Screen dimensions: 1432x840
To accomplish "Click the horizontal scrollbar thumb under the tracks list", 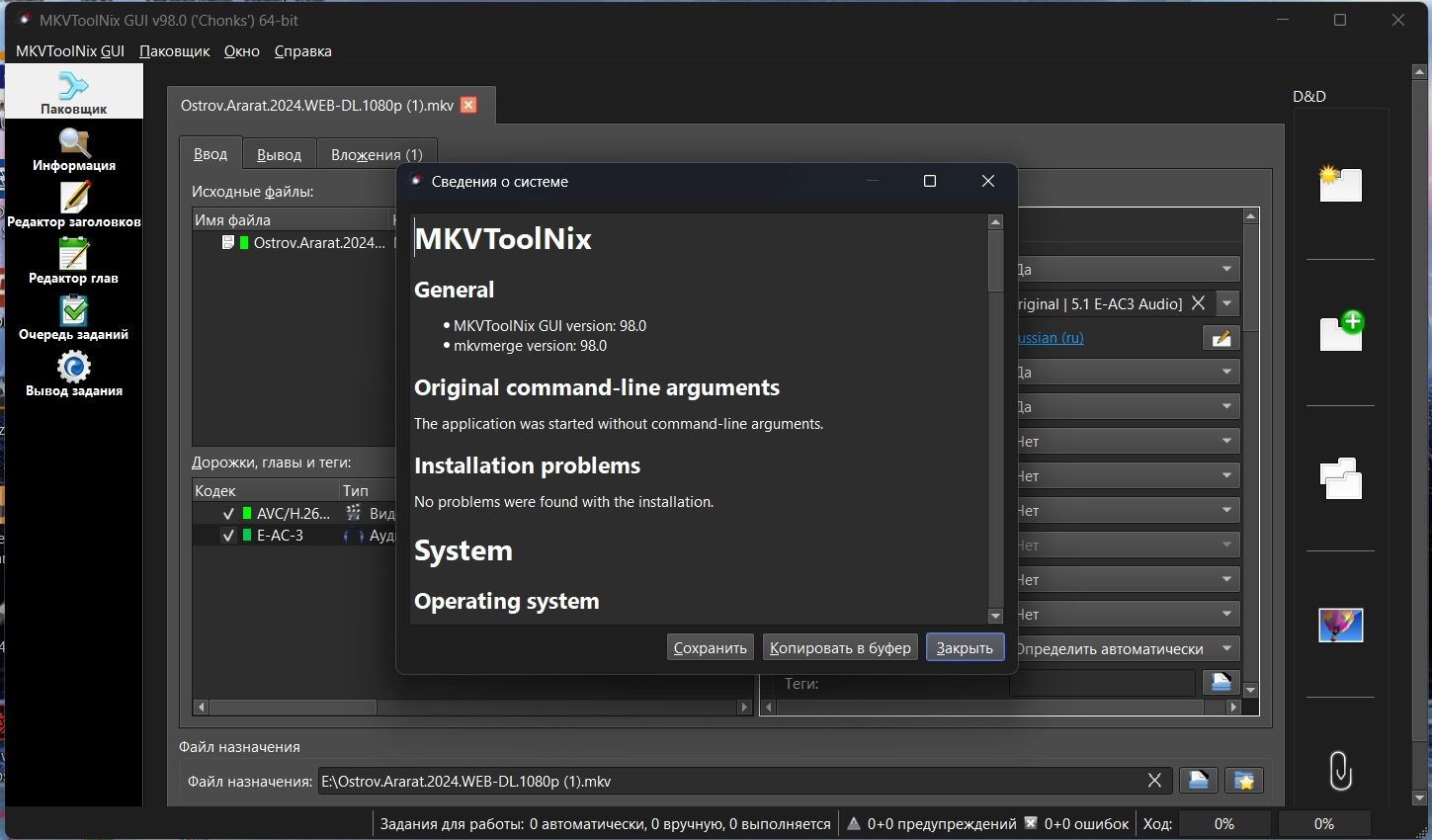I will click(x=293, y=707).
